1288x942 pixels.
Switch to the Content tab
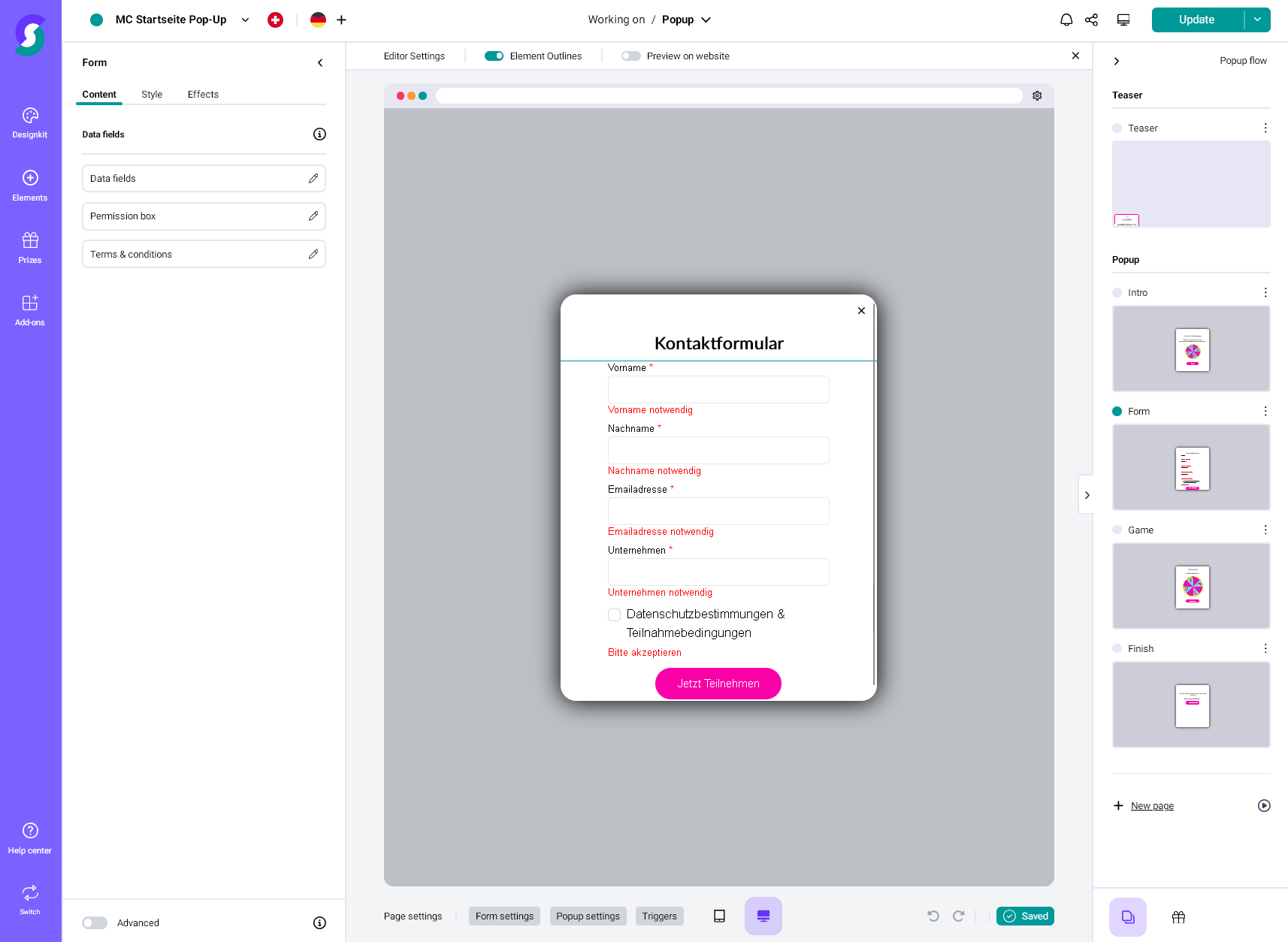[99, 95]
